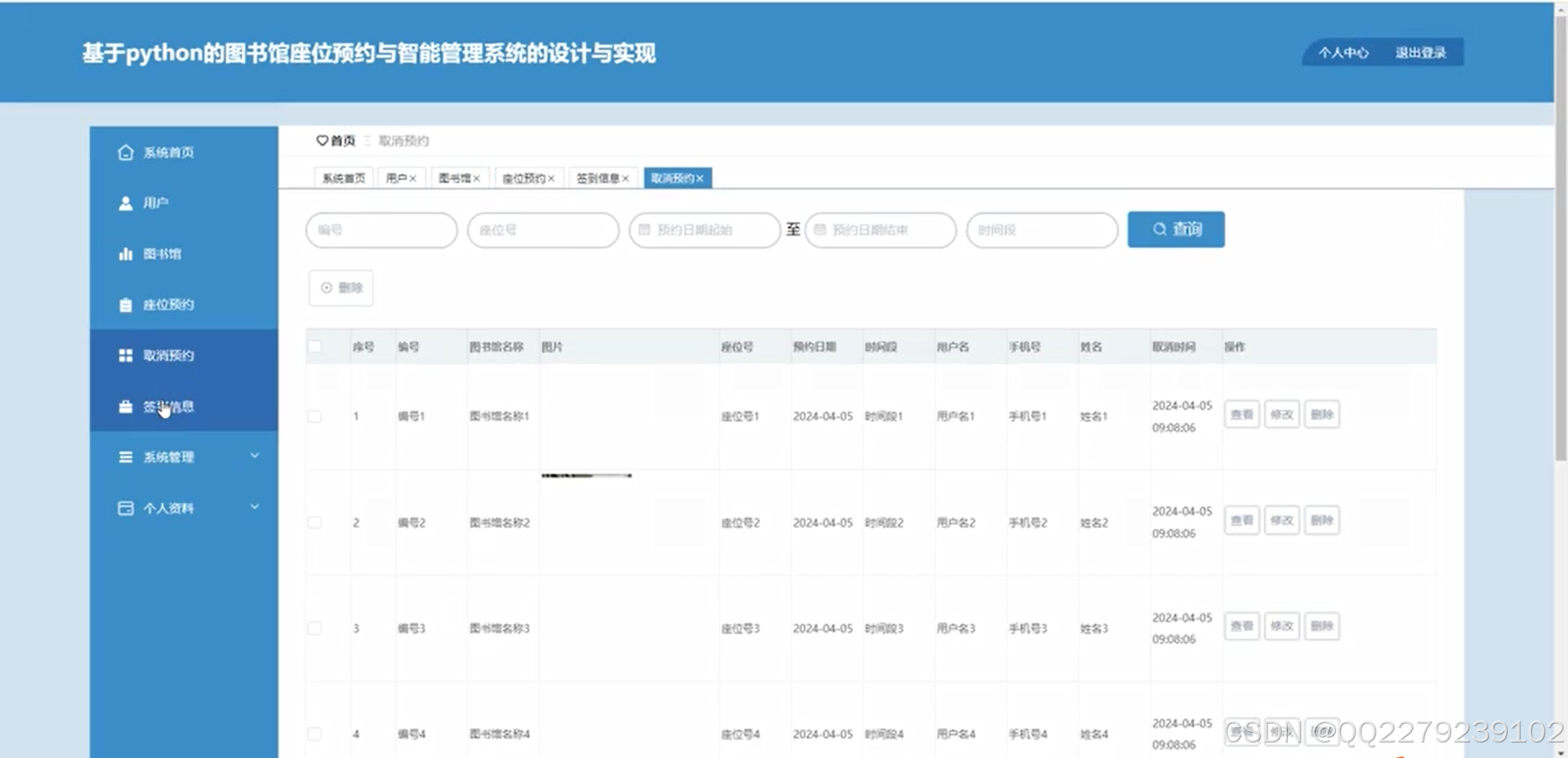Screen dimensions: 1568x758
Task: Click the home icon beside 系统首页 in sidebar
Action: pos(125,153)
